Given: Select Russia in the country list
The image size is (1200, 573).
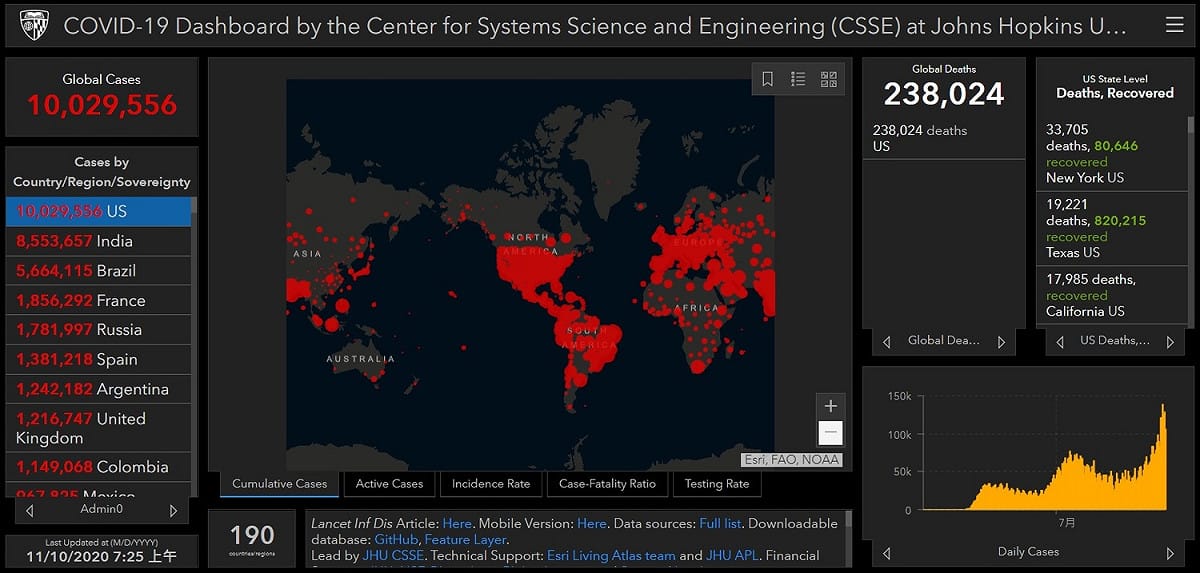Looking at the screenshot, I should 98,330.
